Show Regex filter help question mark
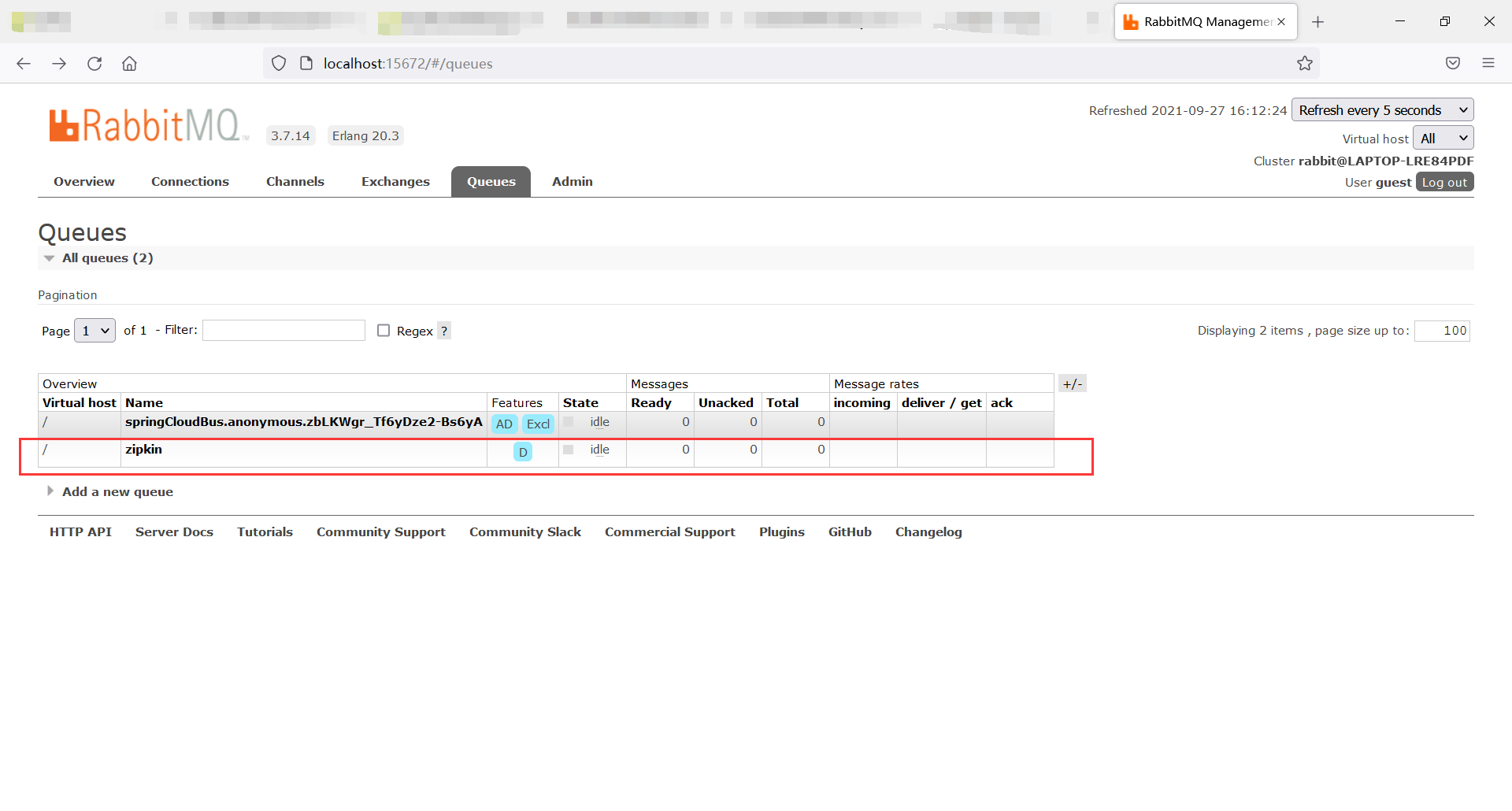 tap(444, 331)
